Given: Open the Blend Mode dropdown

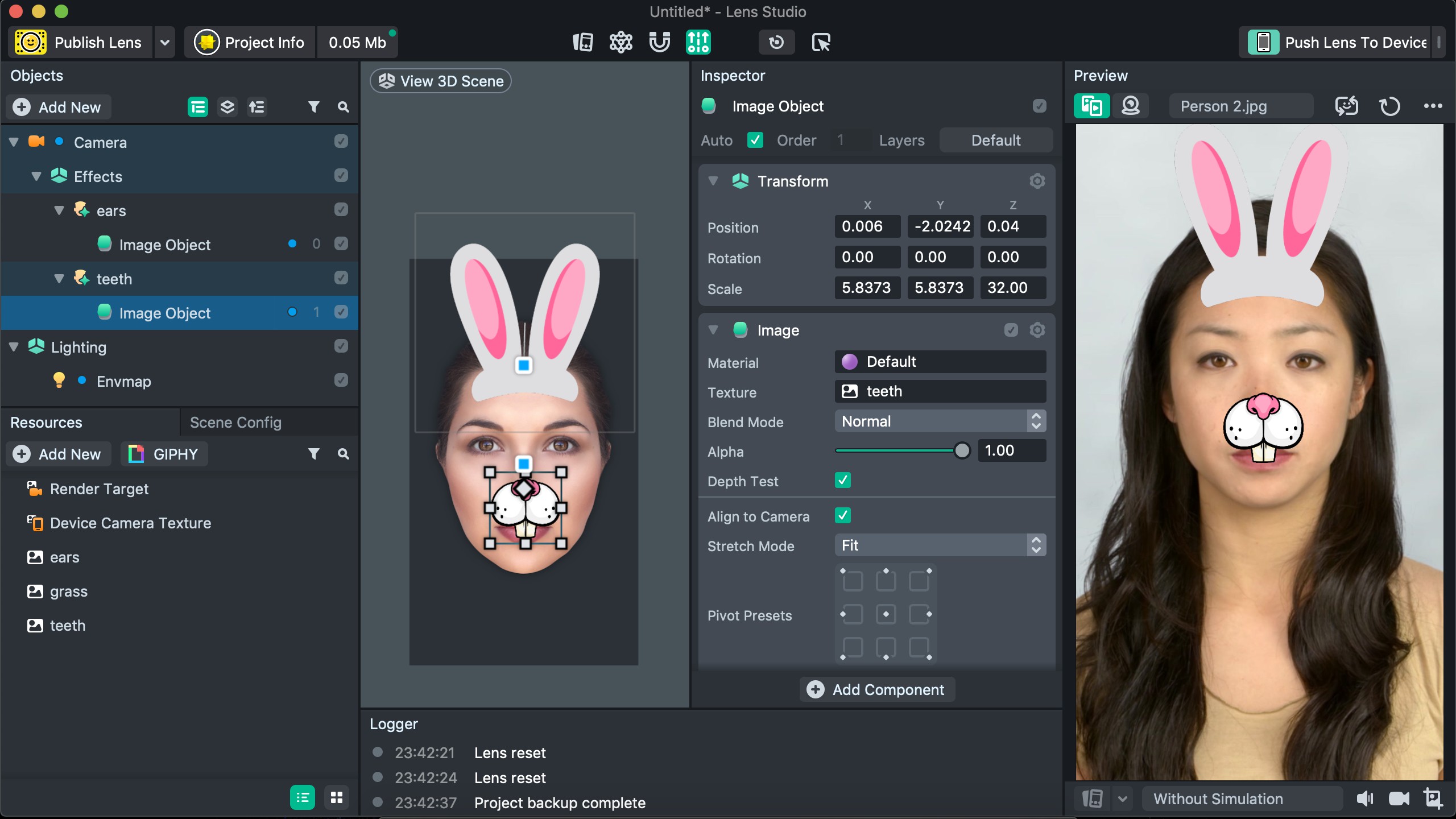Looking at the screenshot, I should click(939, 420).
